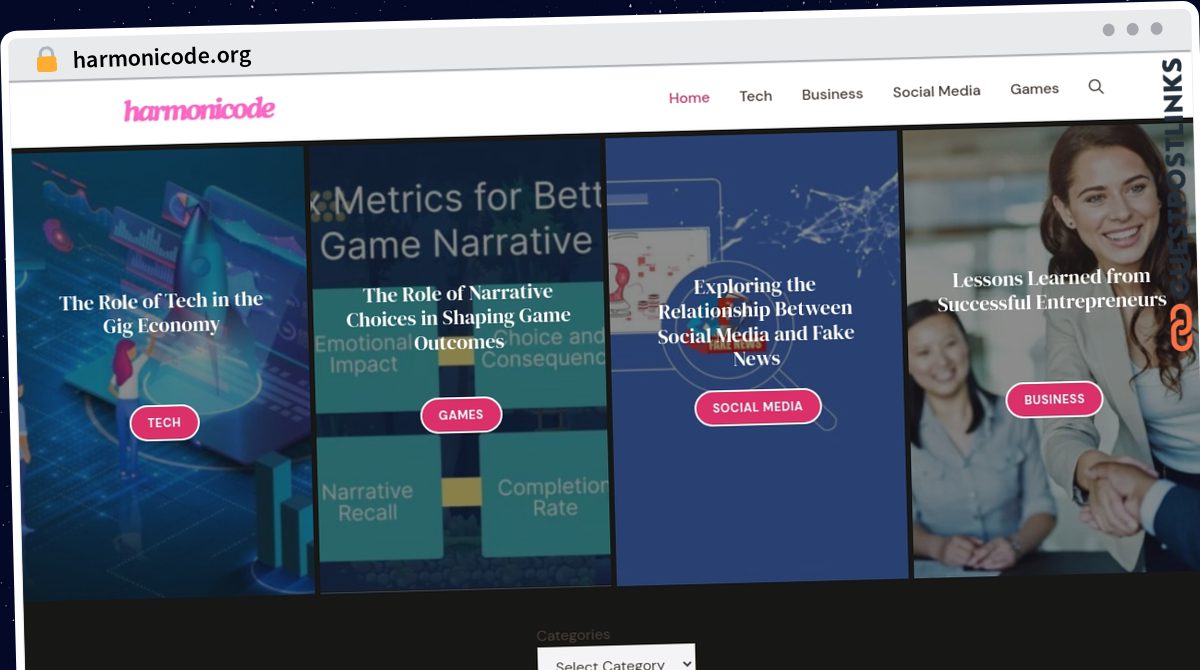
Task: Go to the Home menu item
Action: pyautogui.click(x=689, y=97)
